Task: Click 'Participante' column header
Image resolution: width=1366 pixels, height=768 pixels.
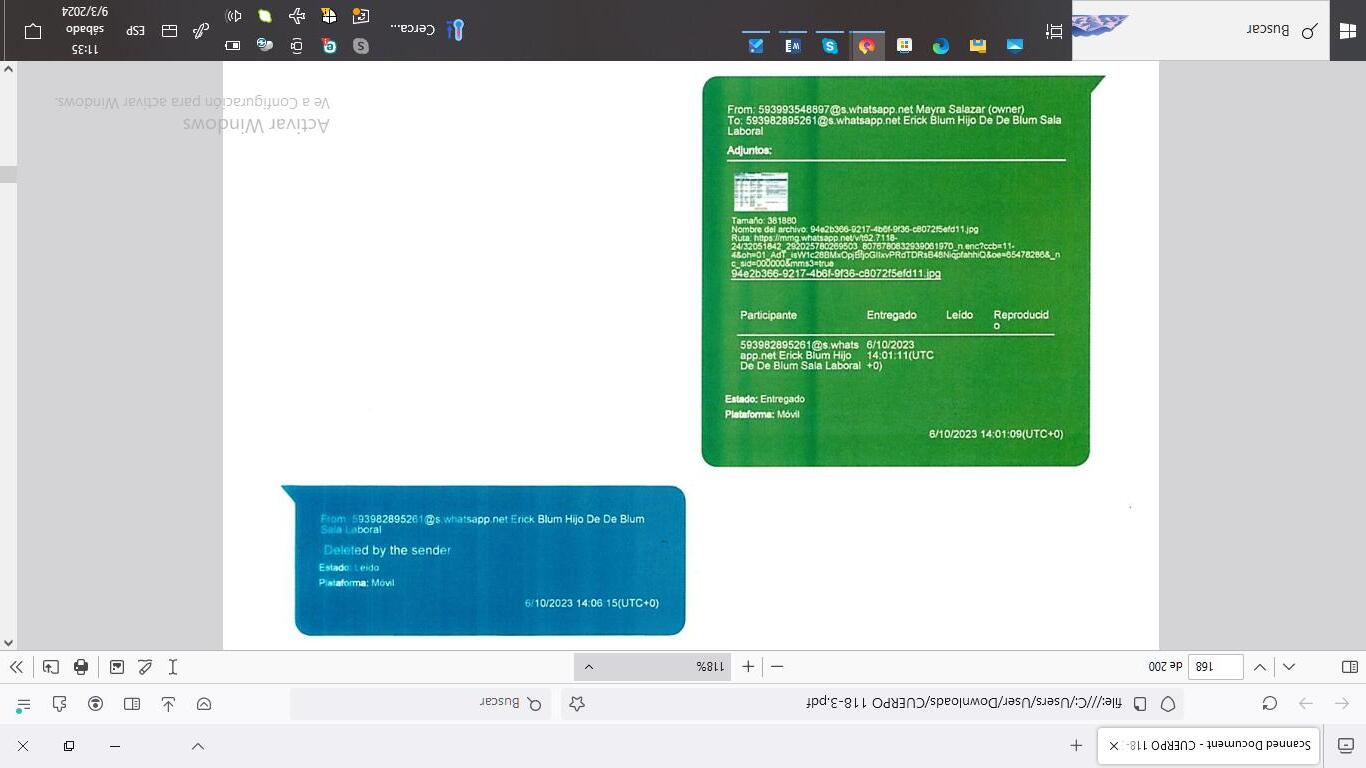Action: (769, 315)
